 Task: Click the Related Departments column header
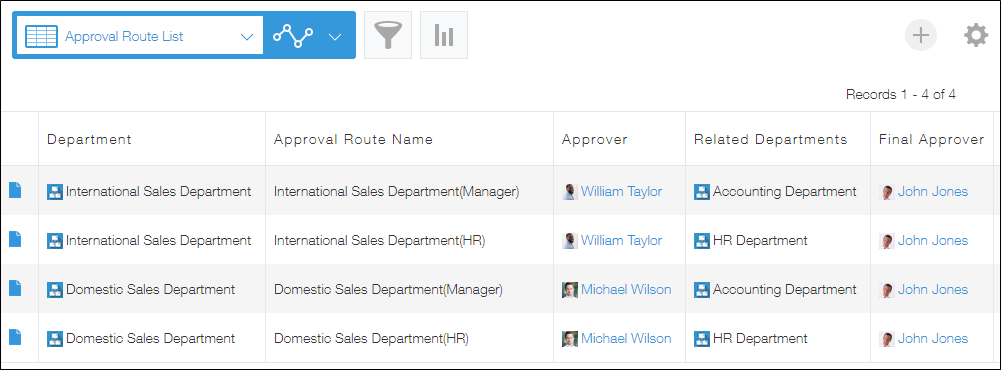pos(778,138)
